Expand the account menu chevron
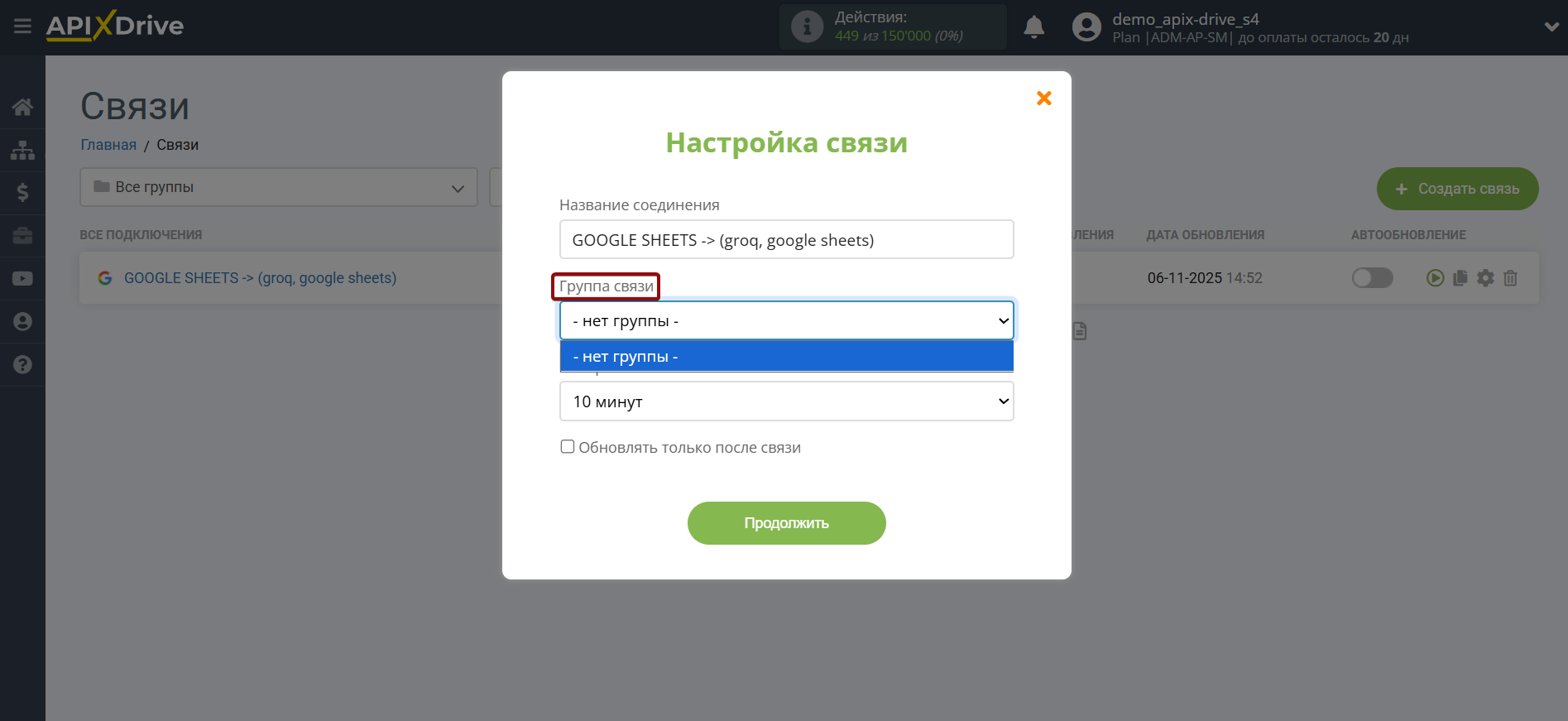Viewport: 1568px width, 721px height. point(1551,26)
